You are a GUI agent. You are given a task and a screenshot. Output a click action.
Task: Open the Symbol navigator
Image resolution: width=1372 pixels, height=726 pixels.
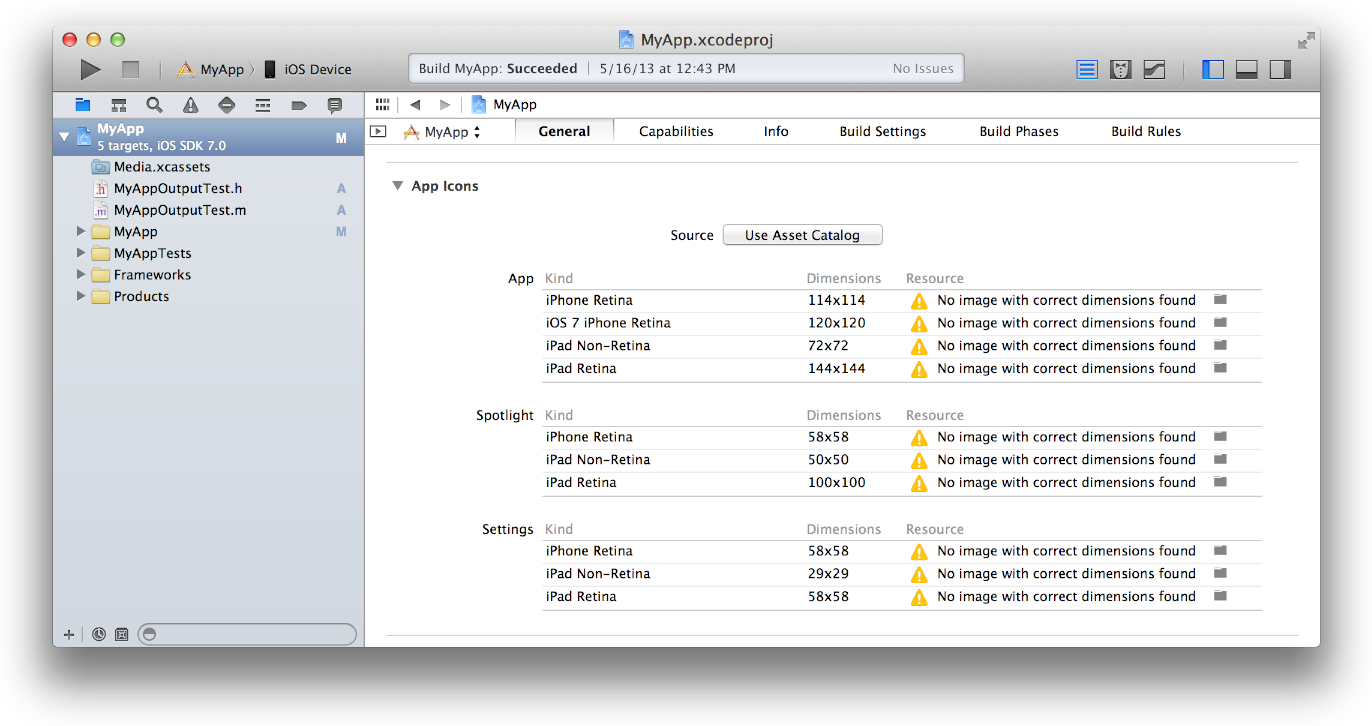pos(119,105)
